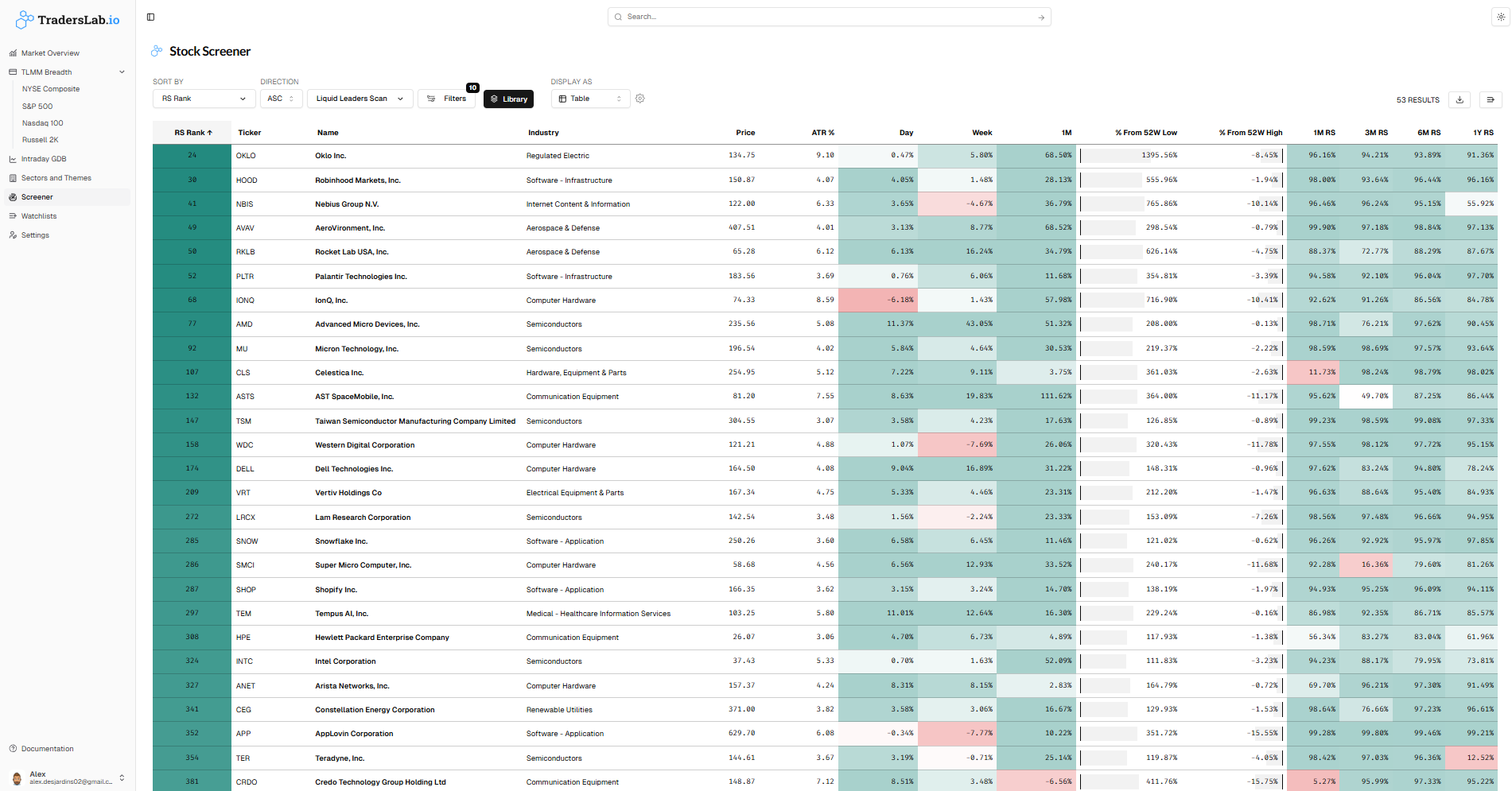
Task: Expand the Alex account menu chevron
Action: (x=122, y=777)
